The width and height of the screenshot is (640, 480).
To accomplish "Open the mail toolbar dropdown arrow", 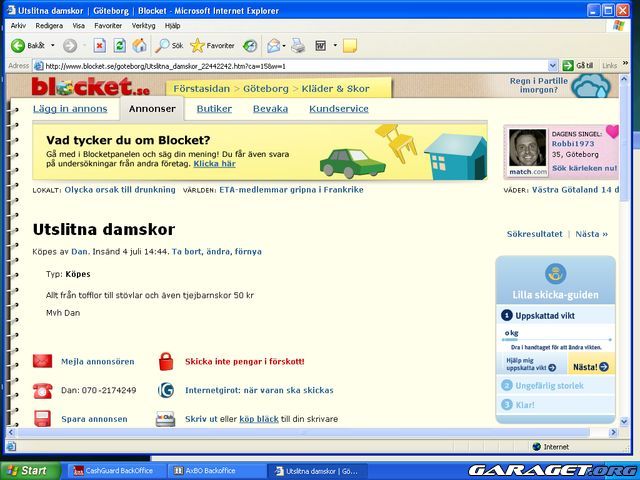I will 285,45.
